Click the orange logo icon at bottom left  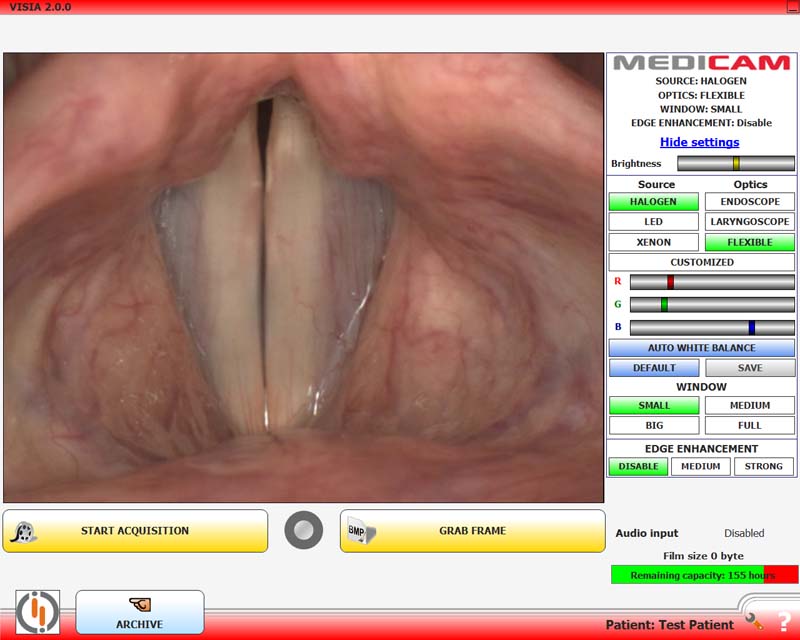[x=38, y=611]
